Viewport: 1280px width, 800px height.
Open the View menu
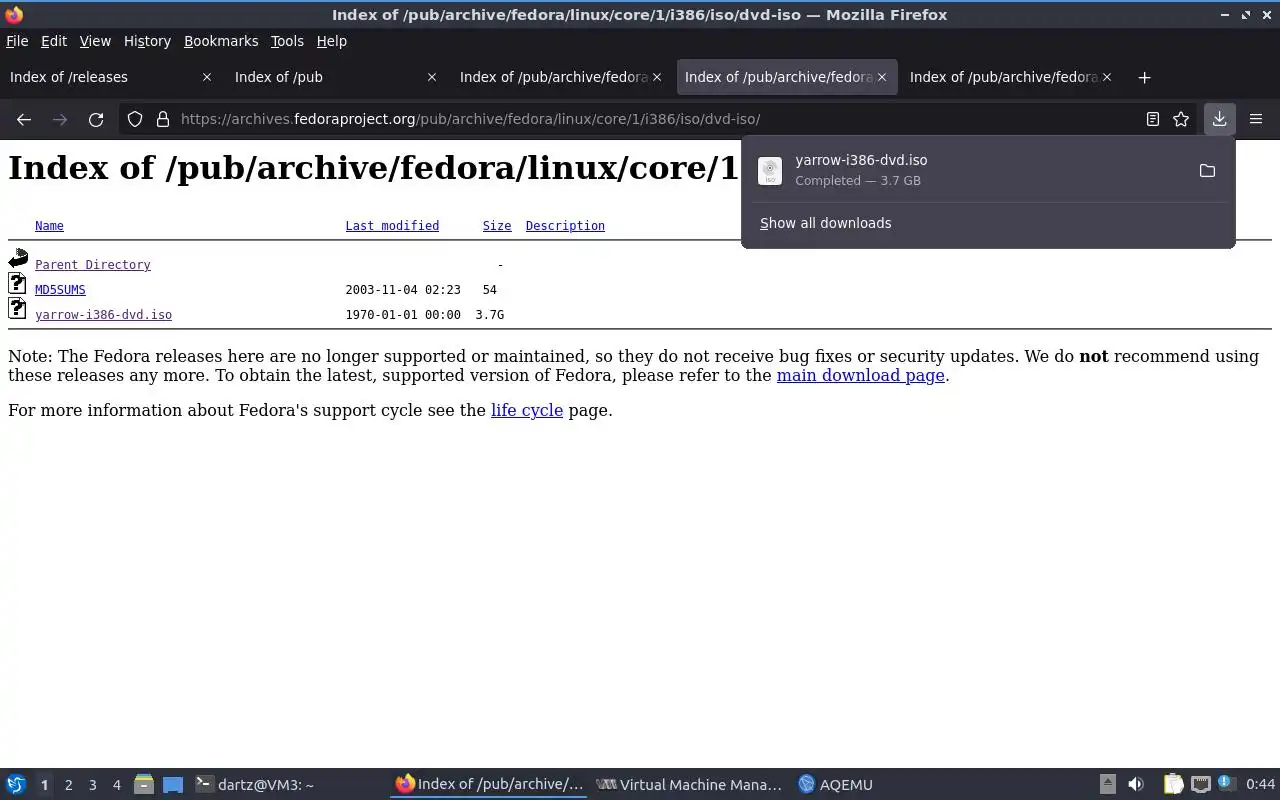pyautogui.click(x=95, y=41)
